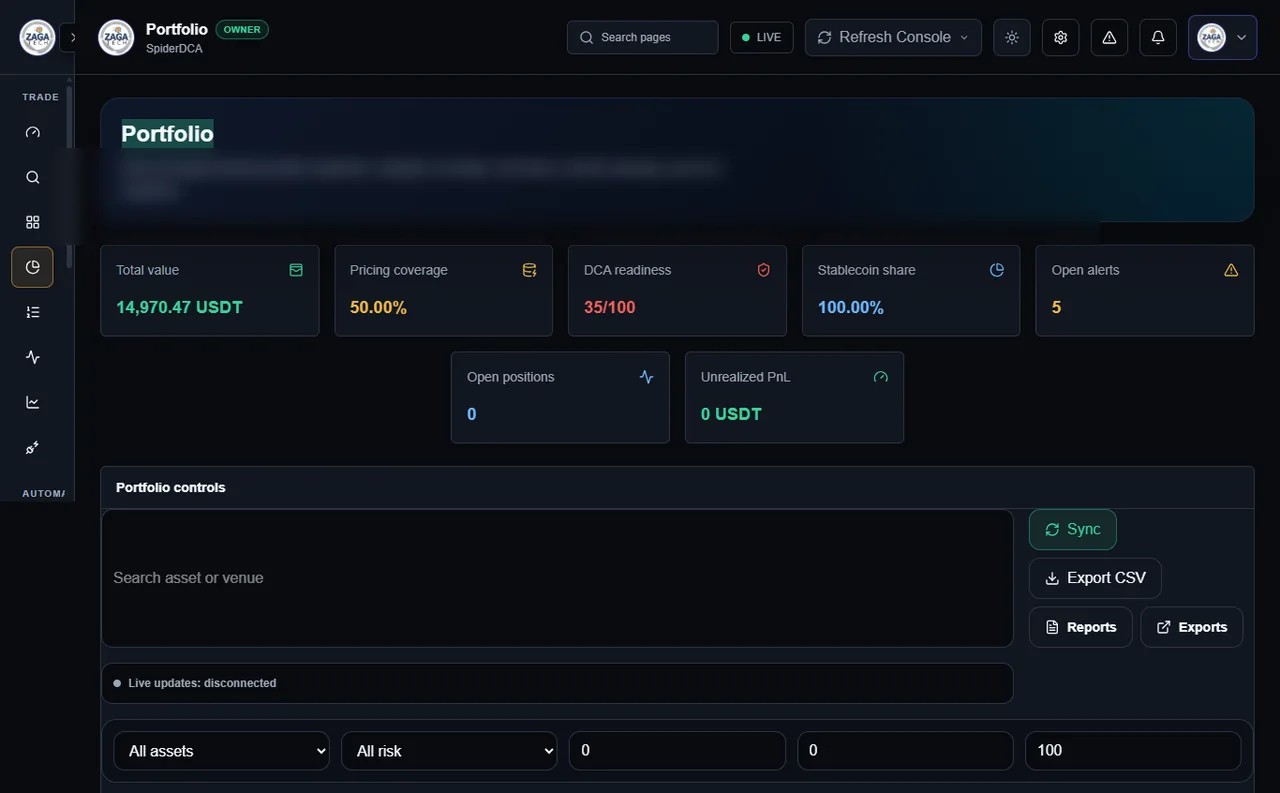Click the Open positions pulse icon

(646, 377)
